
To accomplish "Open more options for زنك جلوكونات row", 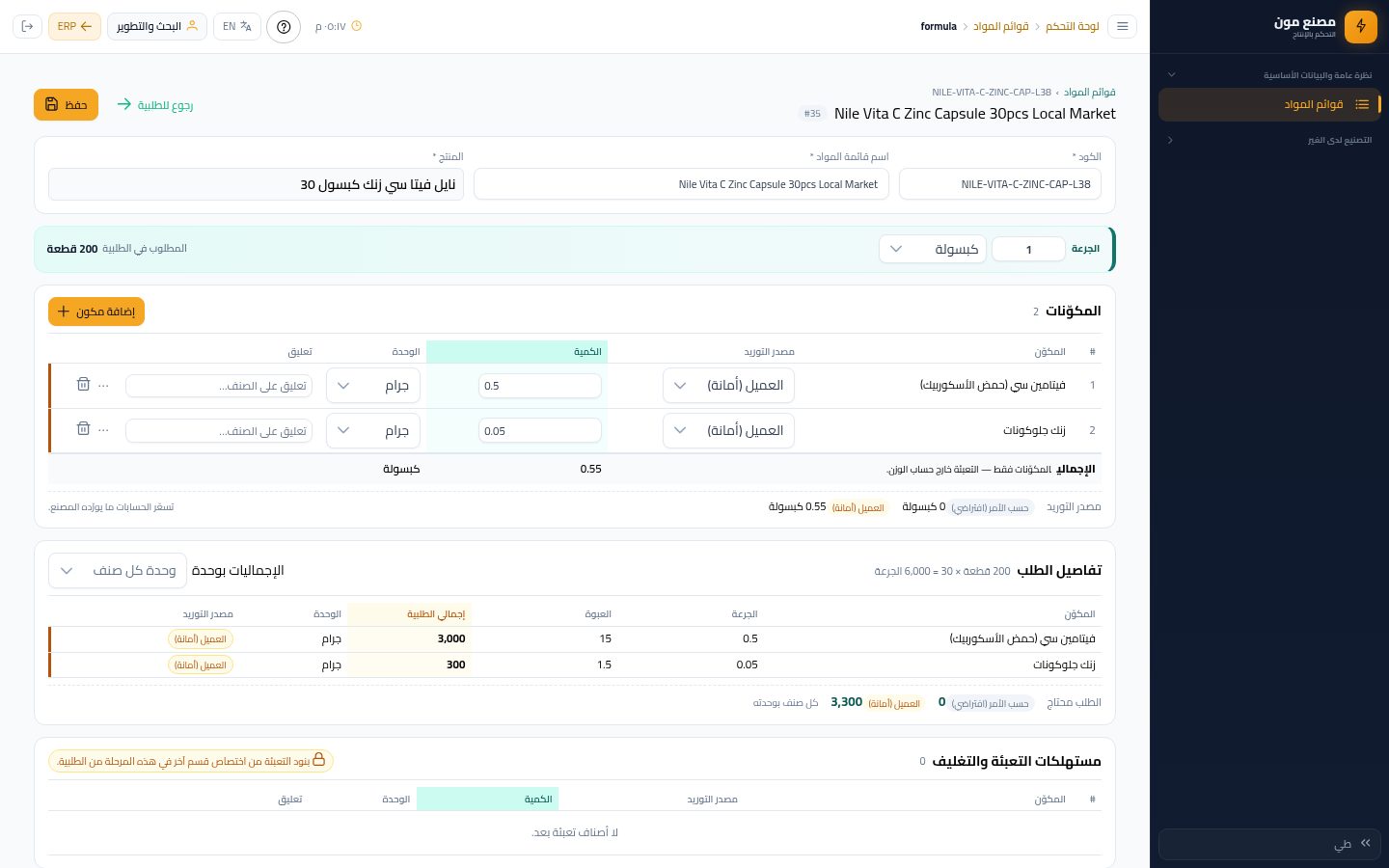I will [x=104, y=429].
